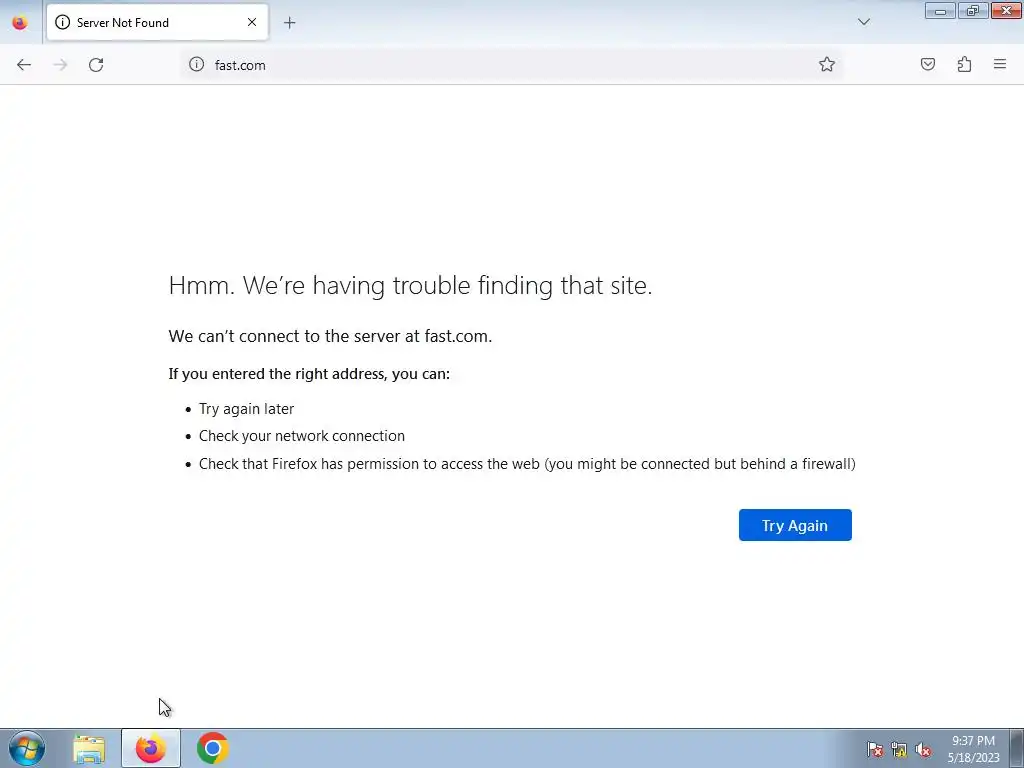Bookmark this page with the star

coord(827,64)
